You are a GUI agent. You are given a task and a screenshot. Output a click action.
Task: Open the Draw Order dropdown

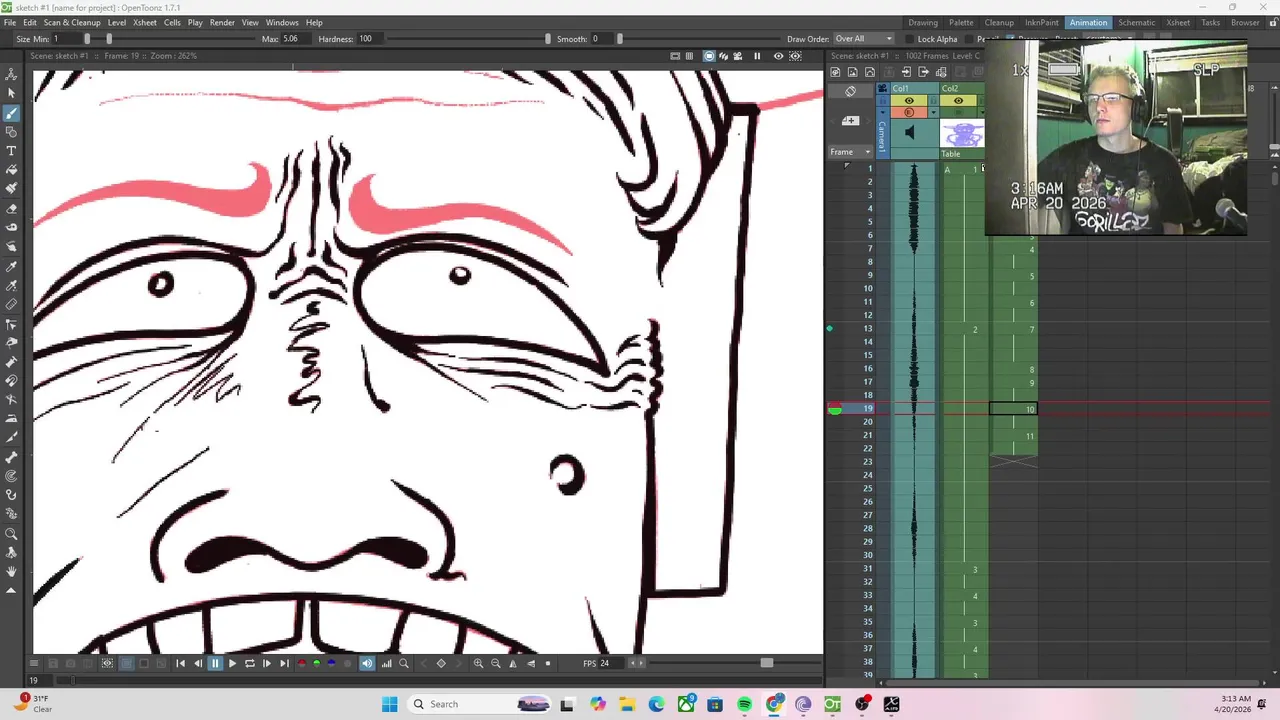863,39
